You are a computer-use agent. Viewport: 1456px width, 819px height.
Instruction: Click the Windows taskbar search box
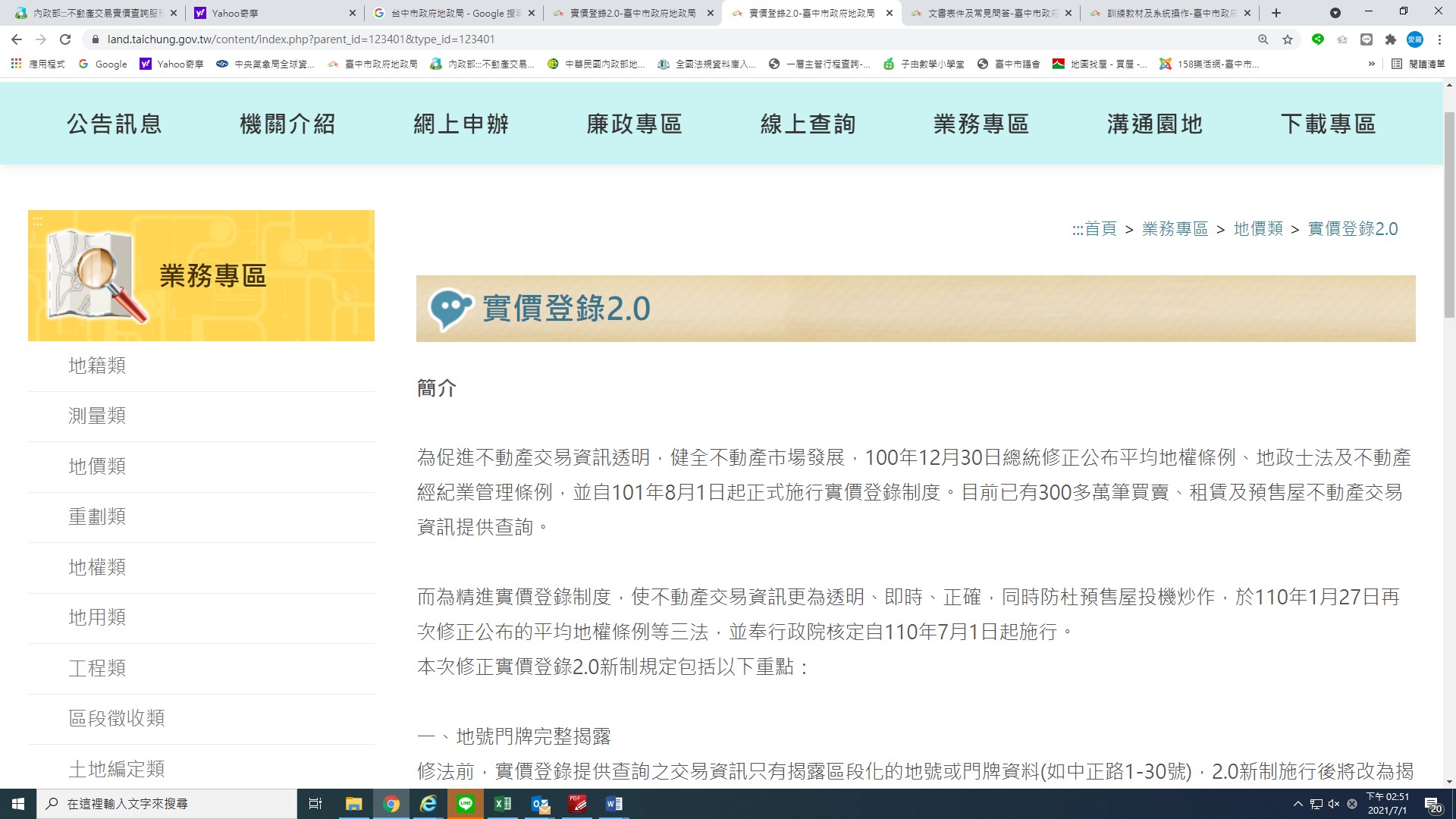[167, 804]
